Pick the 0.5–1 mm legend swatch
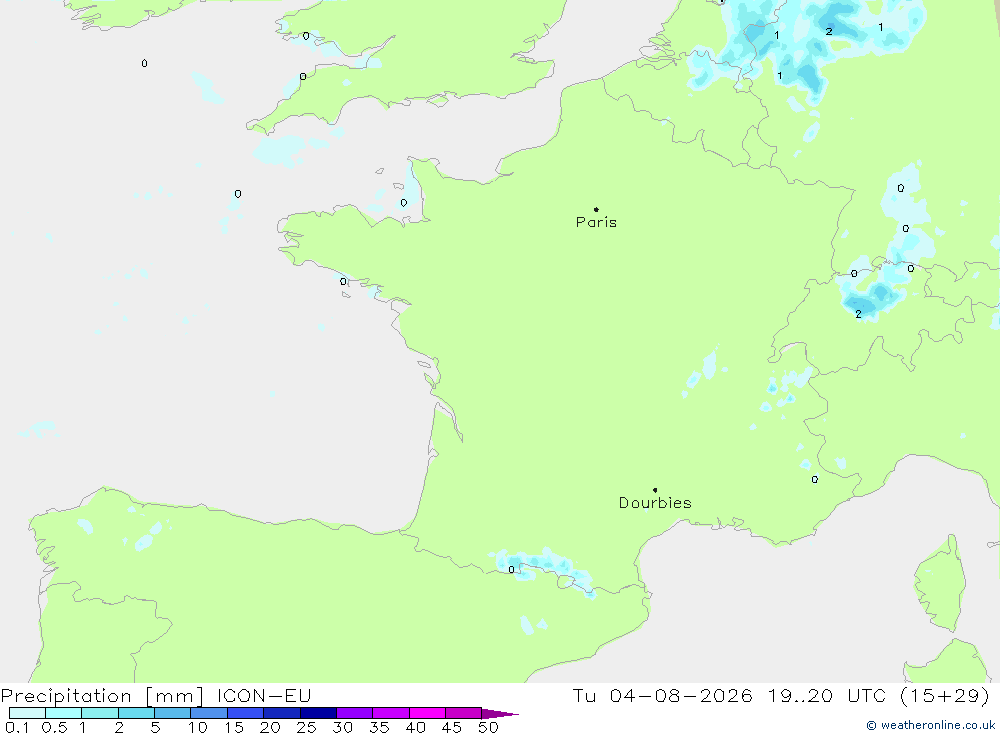The image size is (1000, 733). click(x=63, y=713)
